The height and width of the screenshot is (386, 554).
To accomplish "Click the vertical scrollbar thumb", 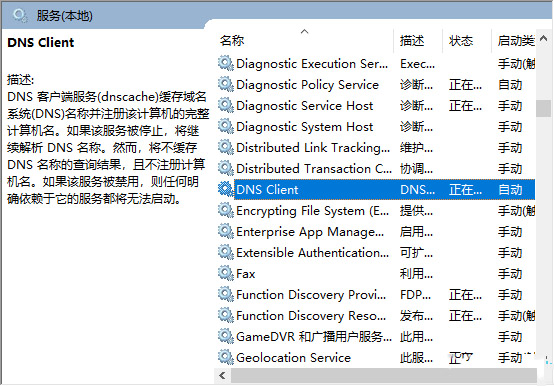I will (543, 108).
